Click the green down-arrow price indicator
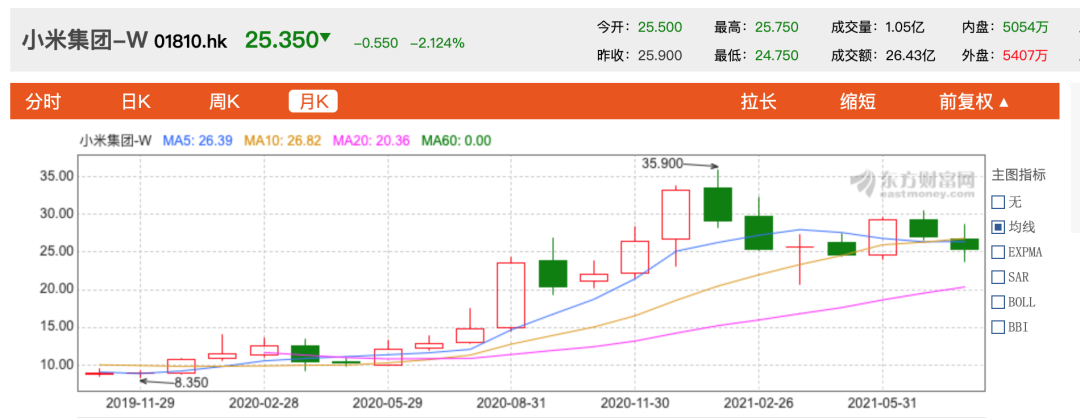 point(325,38)
